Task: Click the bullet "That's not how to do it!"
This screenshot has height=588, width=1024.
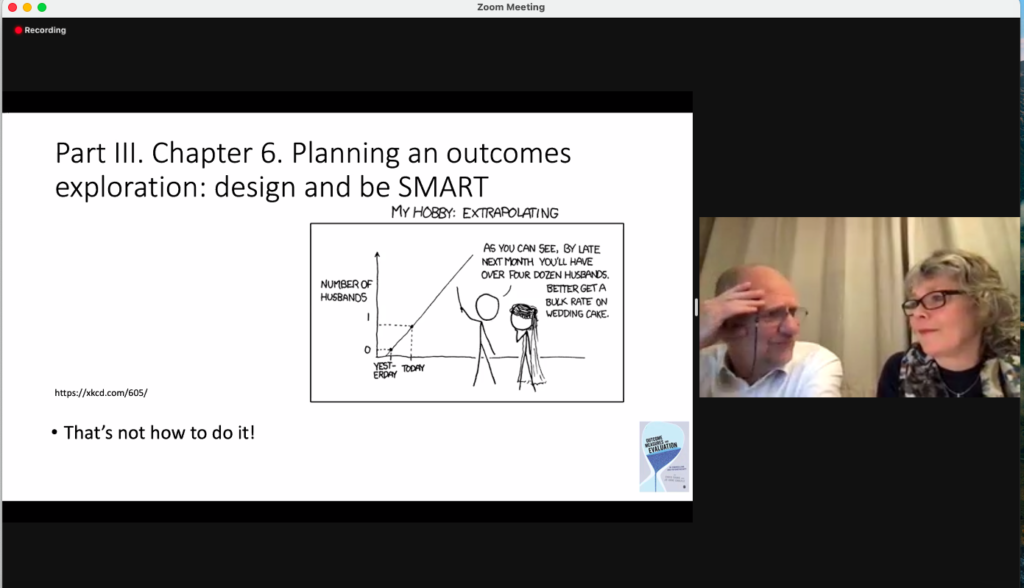Action: [153, 433]
